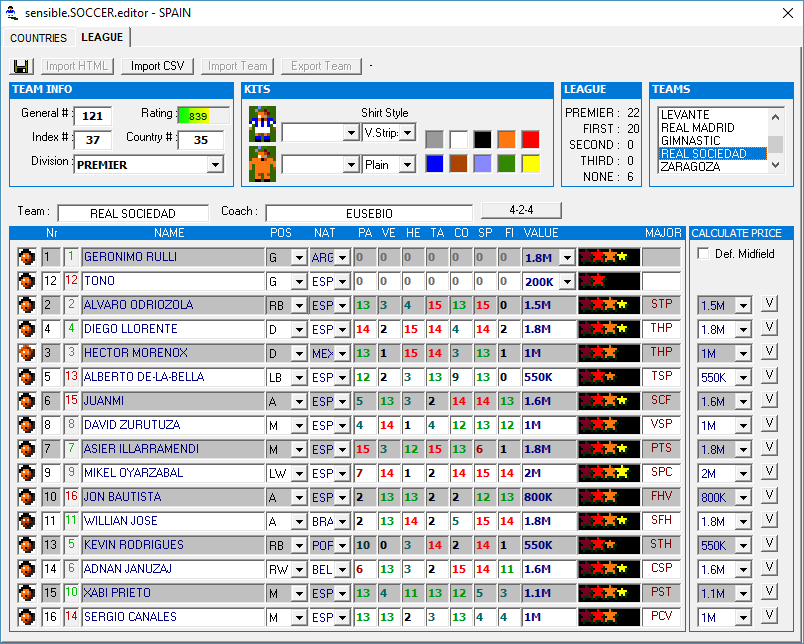Enable the Def. Midfield checkbox
The image size is (804, 644).
point(703,254)
